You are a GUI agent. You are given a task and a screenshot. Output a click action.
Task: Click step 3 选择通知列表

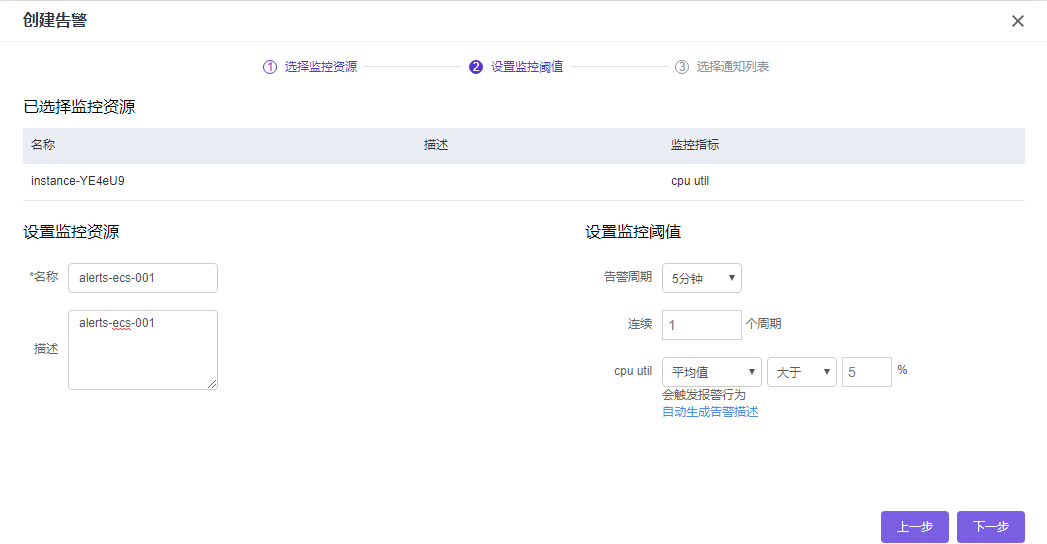coord(722,67)
